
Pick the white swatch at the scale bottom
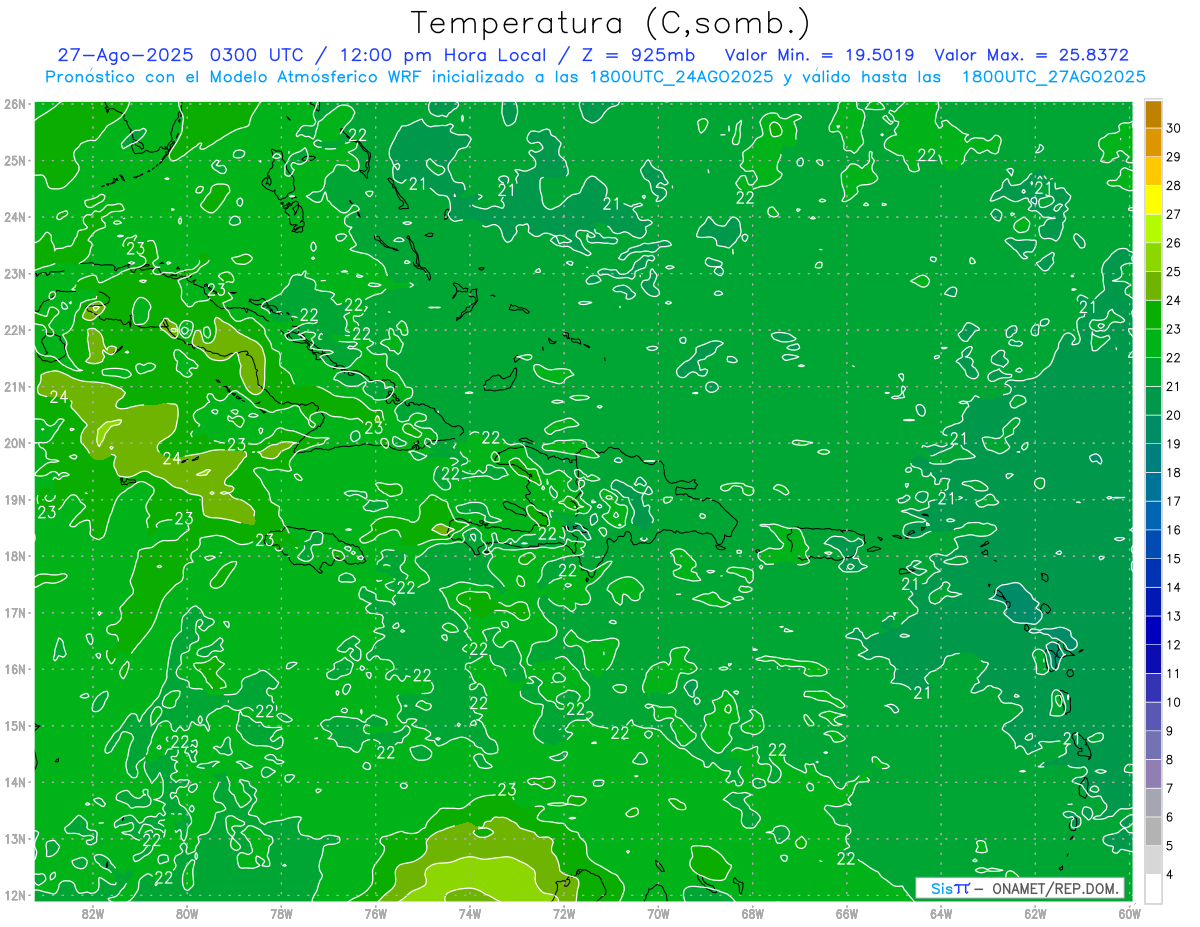click(1153, 888)
